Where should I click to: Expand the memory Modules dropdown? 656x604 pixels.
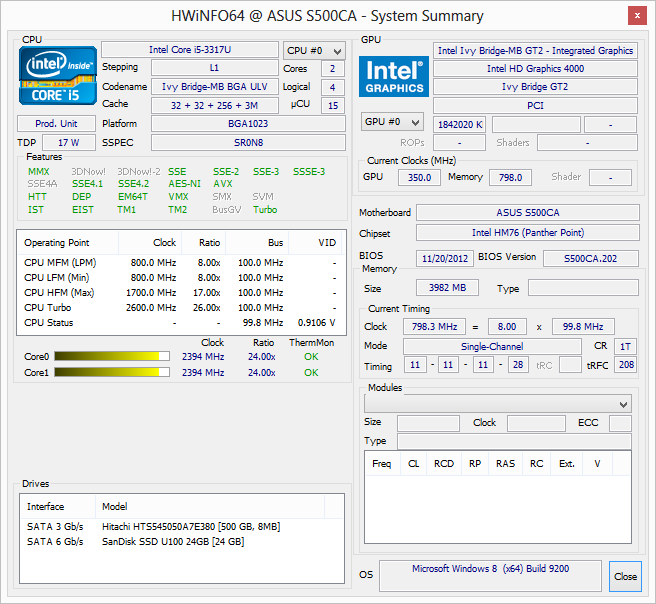[x=497, y=404]
